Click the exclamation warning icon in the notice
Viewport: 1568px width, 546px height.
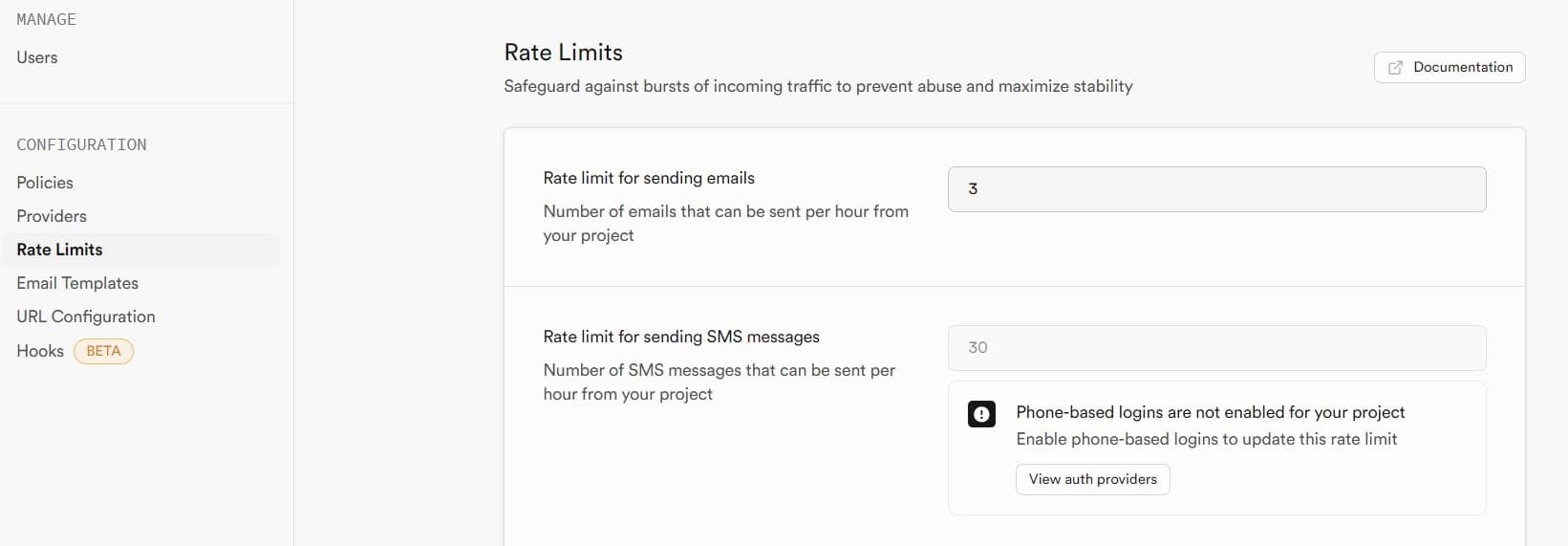pos(981,414)
